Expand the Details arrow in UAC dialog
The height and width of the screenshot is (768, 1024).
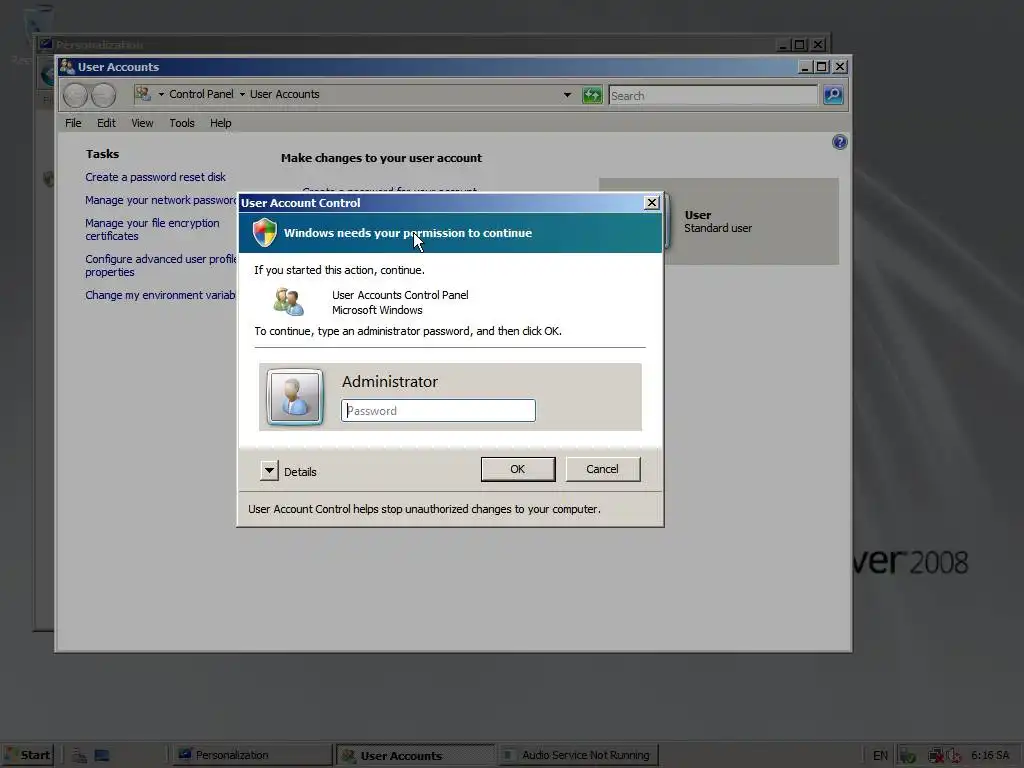269,471
